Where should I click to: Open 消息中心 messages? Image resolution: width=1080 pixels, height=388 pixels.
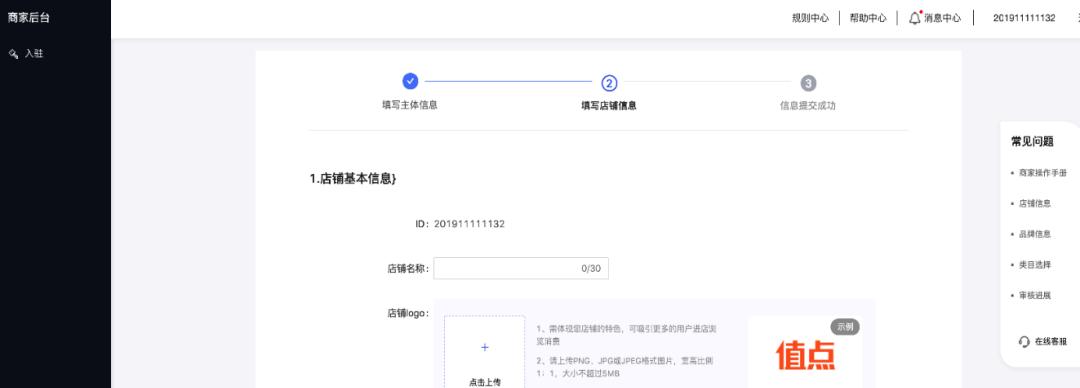[x=942, y=19]
